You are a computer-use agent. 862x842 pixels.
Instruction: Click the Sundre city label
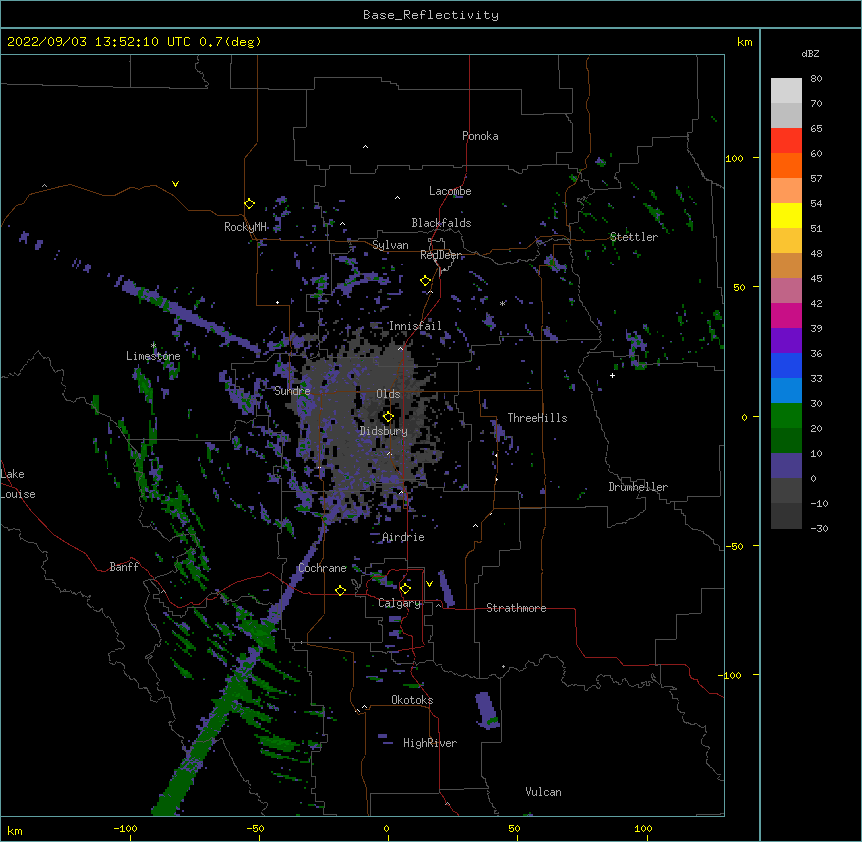coord(292,391)
